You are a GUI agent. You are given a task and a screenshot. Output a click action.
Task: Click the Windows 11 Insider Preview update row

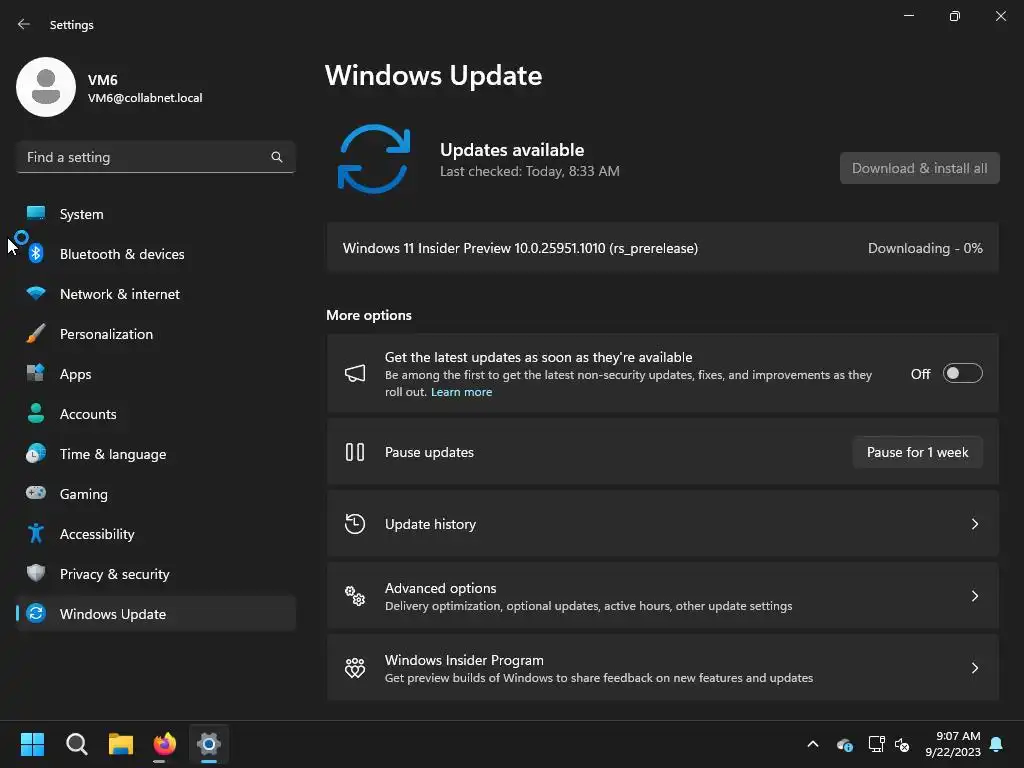pos(662,248)
